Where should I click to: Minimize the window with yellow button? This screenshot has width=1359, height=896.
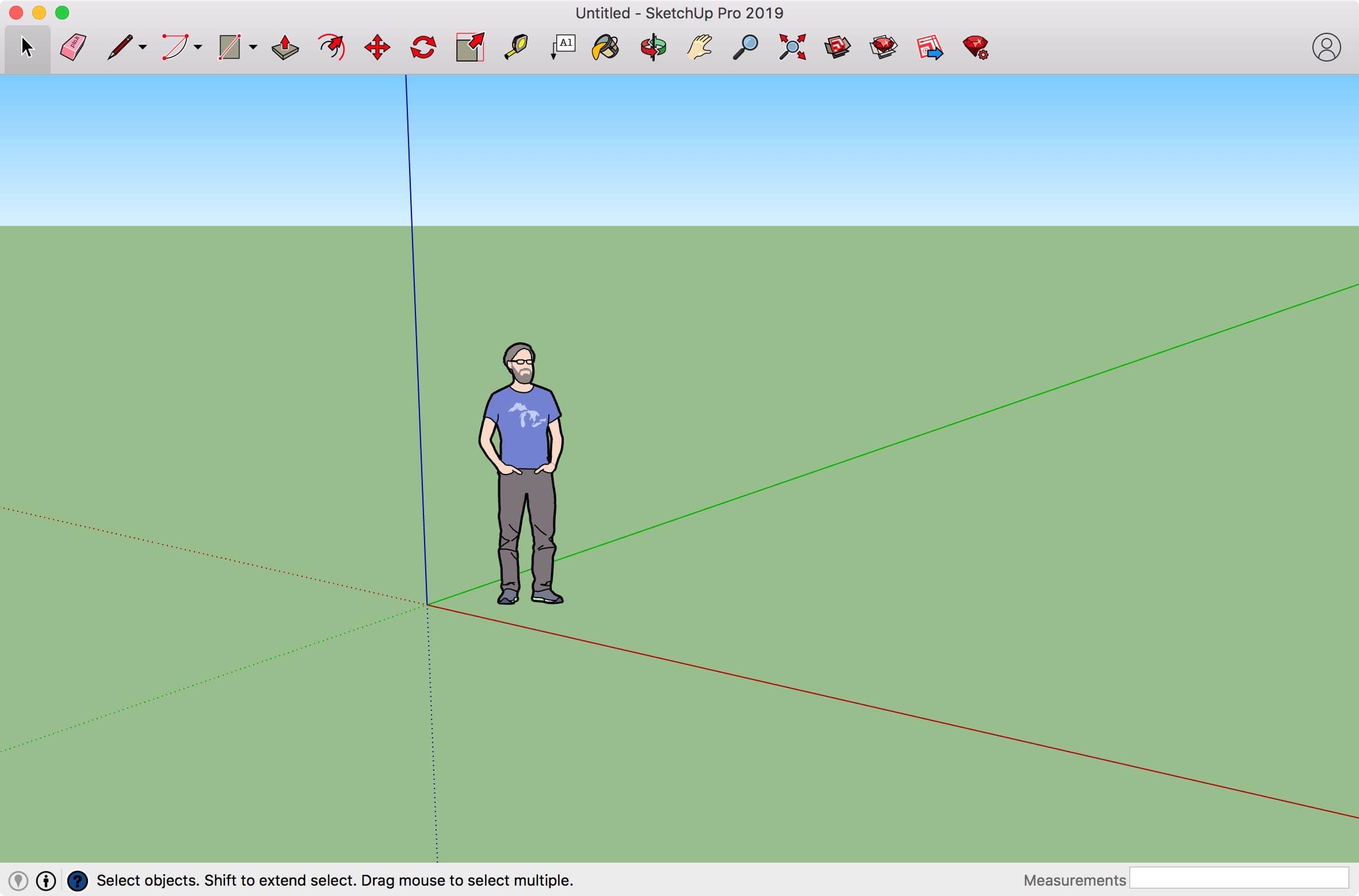(x=39, y=12)
